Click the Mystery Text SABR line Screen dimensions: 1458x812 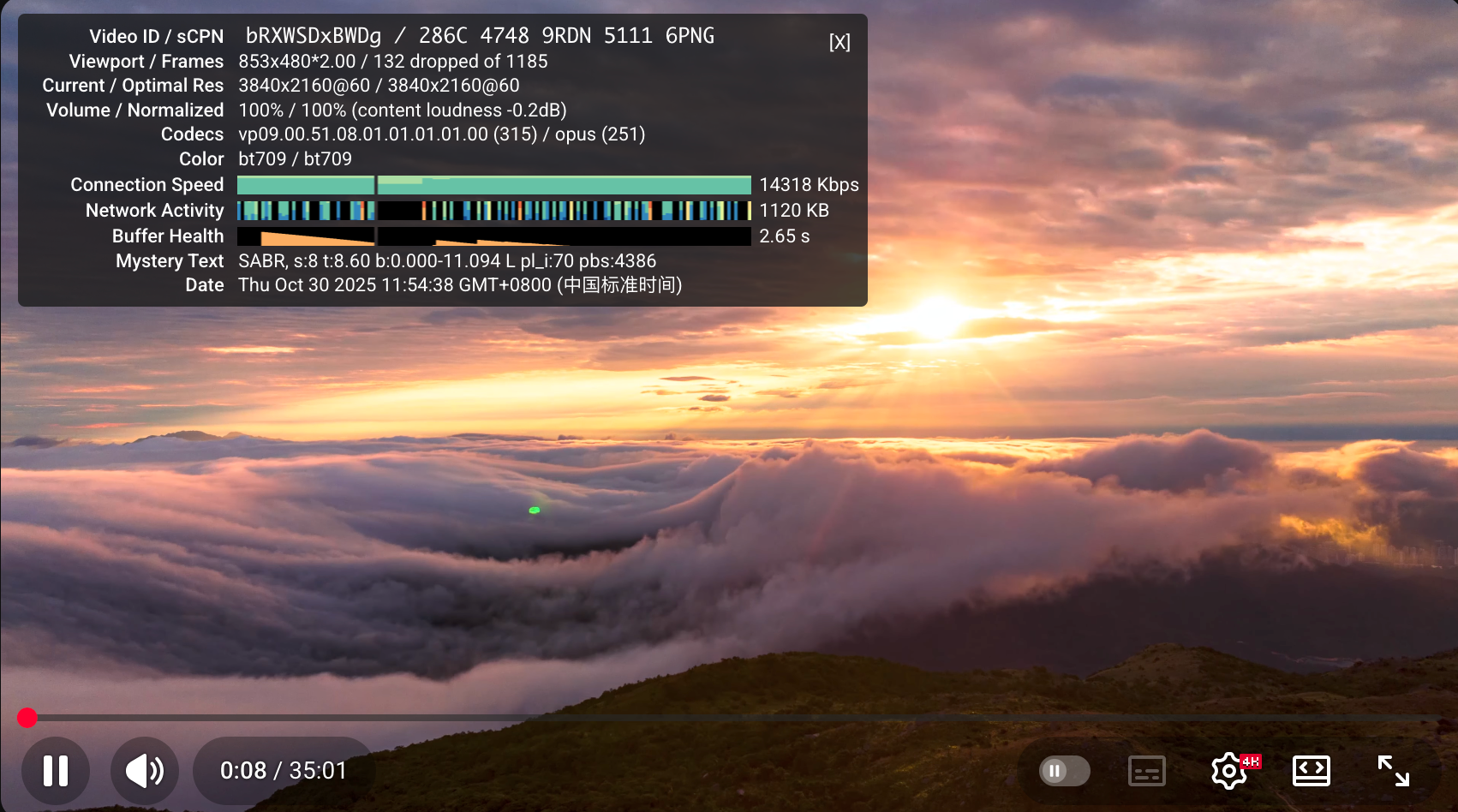[446, 261]
